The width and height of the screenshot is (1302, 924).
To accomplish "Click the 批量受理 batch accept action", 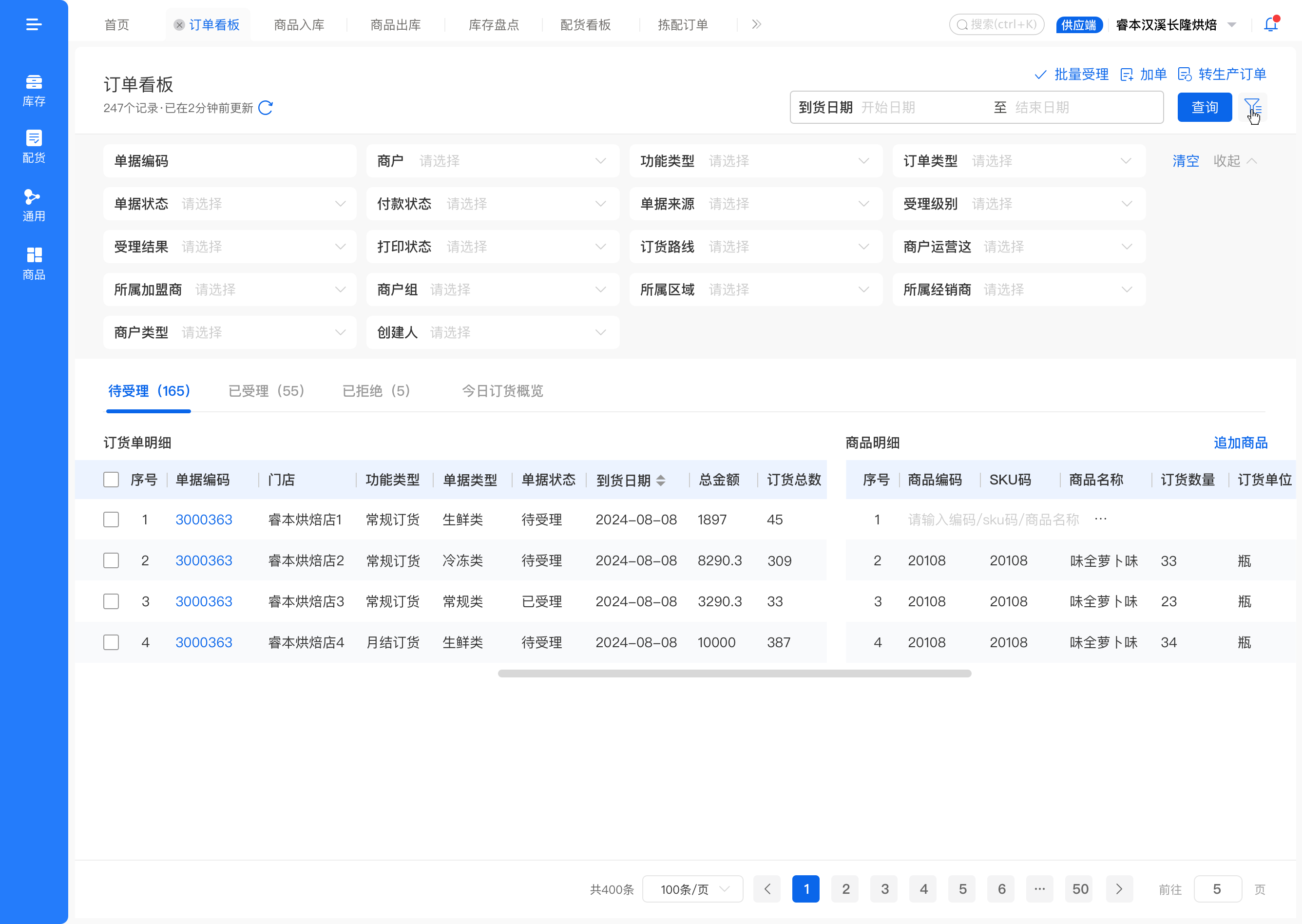I will (1071, 75).
